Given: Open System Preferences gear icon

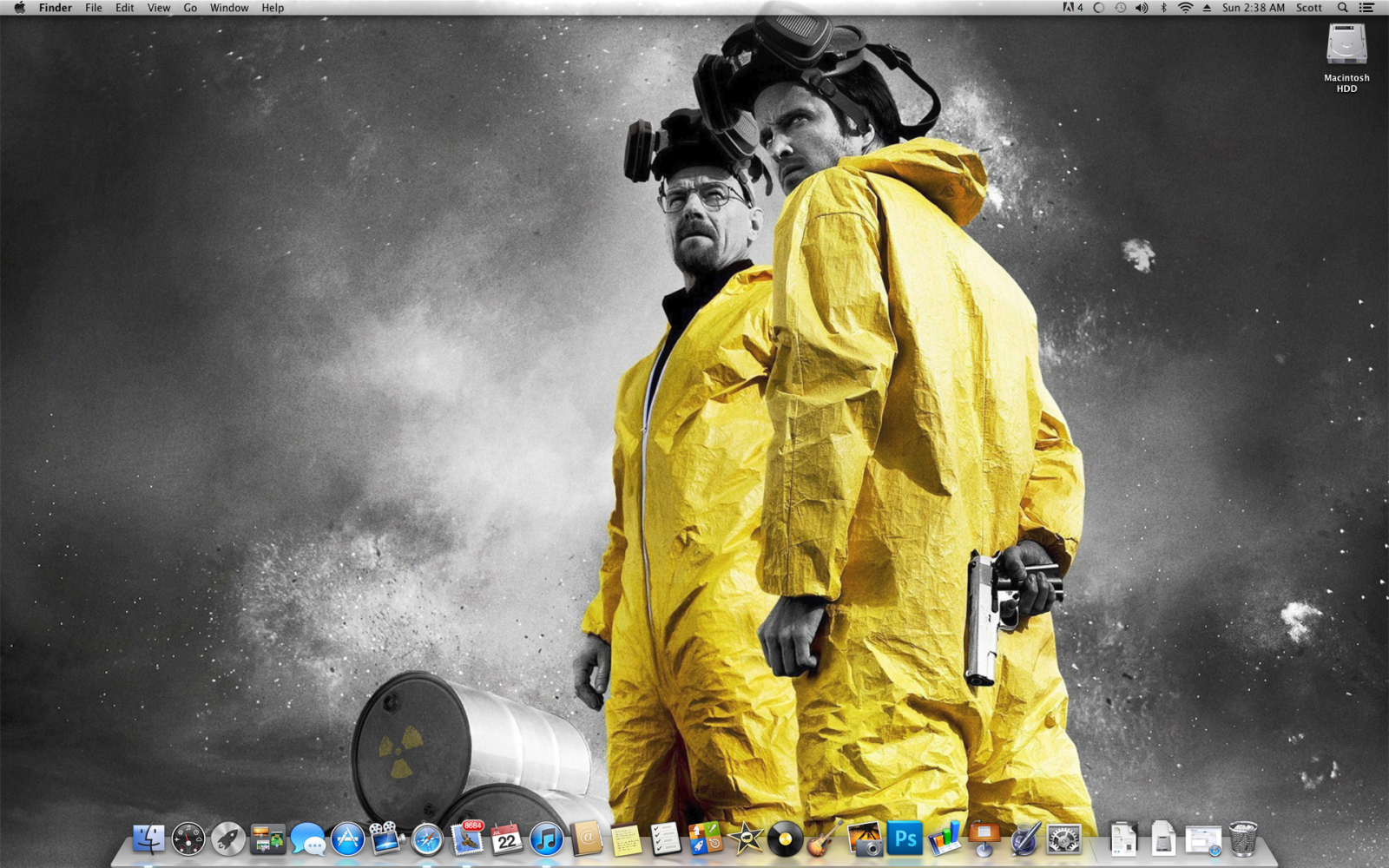Looking at the screenshot, I should pos(1064,839).
